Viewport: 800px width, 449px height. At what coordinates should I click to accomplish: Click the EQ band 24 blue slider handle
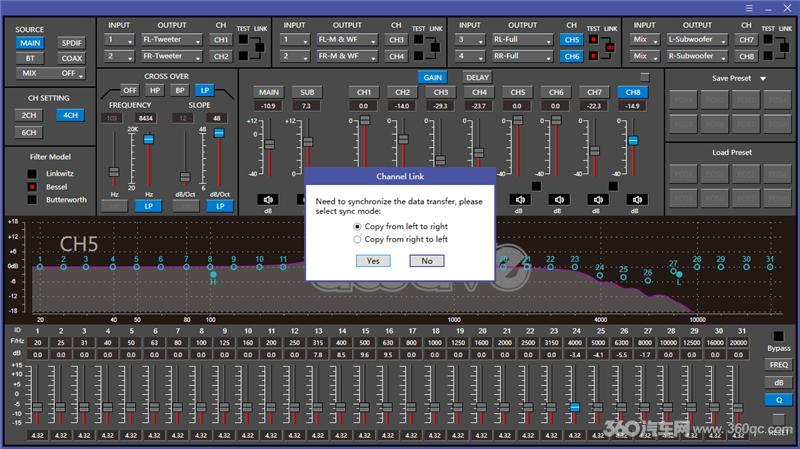[x=574, y=407]
